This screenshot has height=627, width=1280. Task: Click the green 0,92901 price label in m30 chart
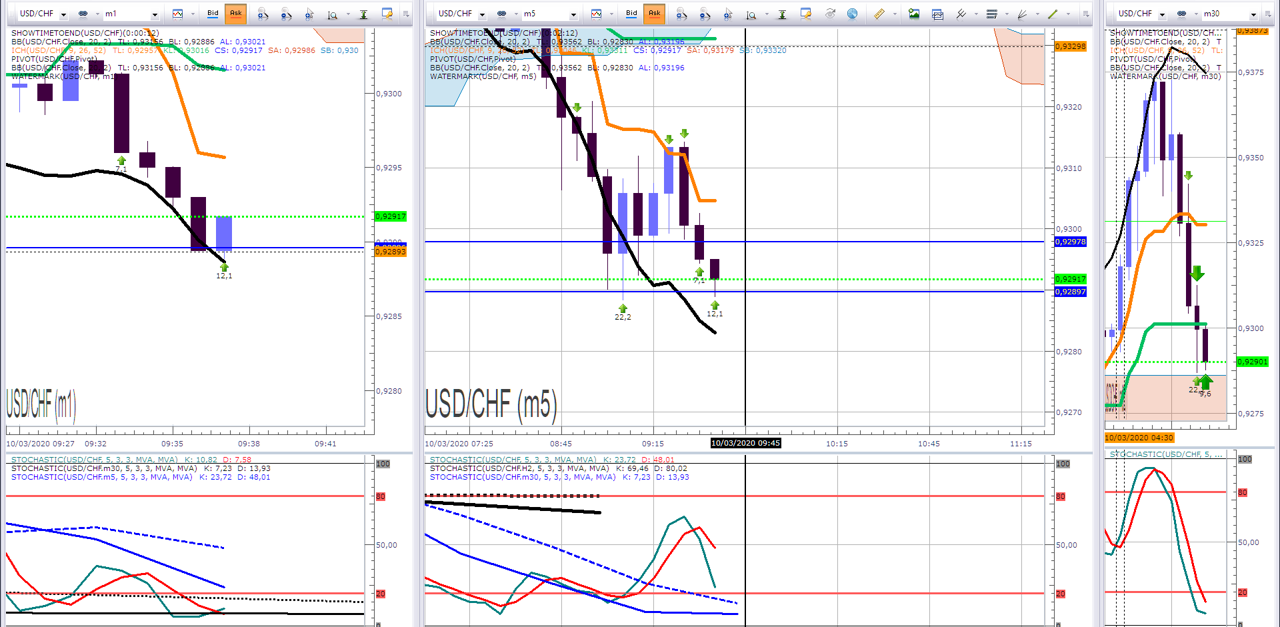coord(1251,362)
